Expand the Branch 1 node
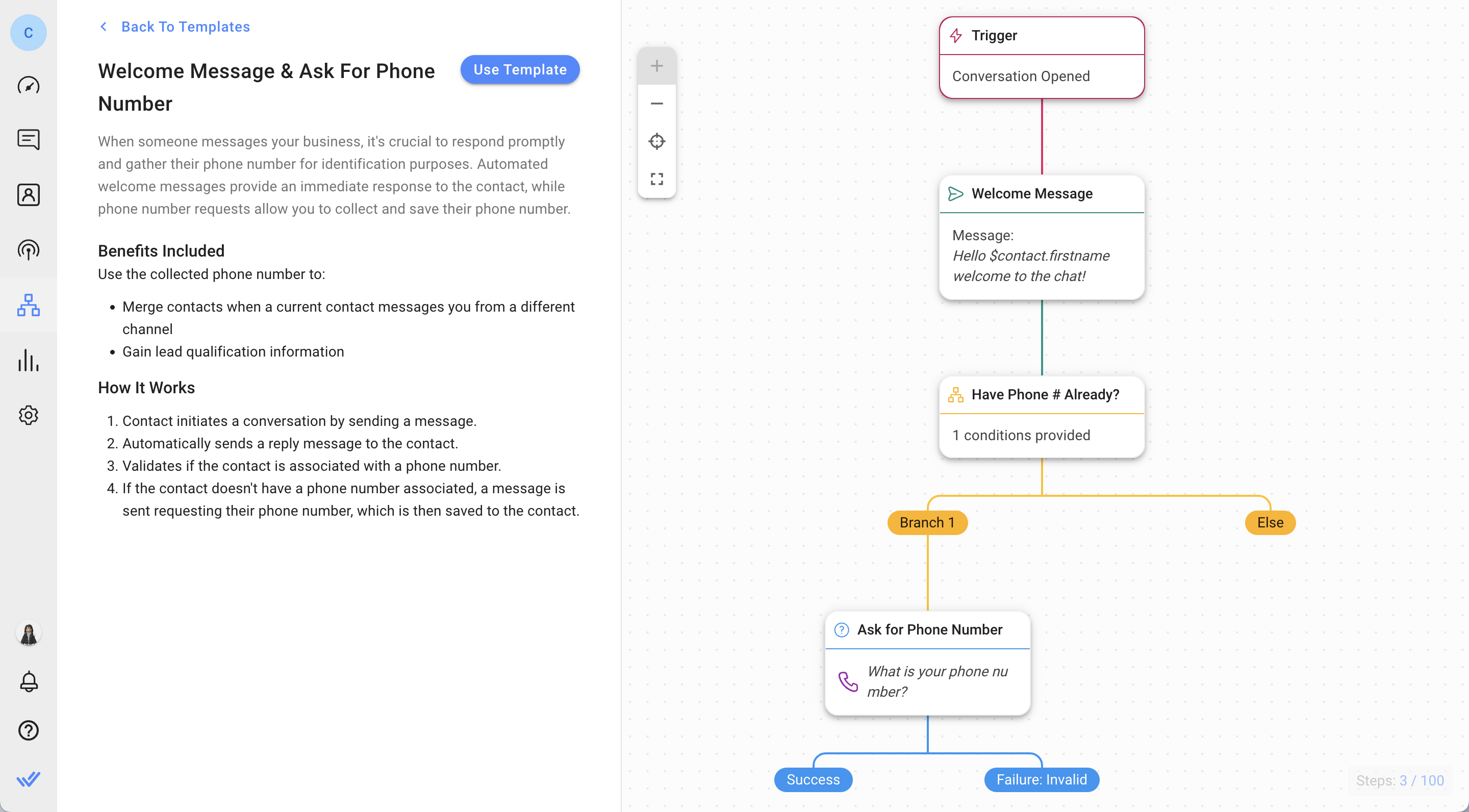This screenshot has width=1469, height=812. pyautogui.click(x=927, y=522)
